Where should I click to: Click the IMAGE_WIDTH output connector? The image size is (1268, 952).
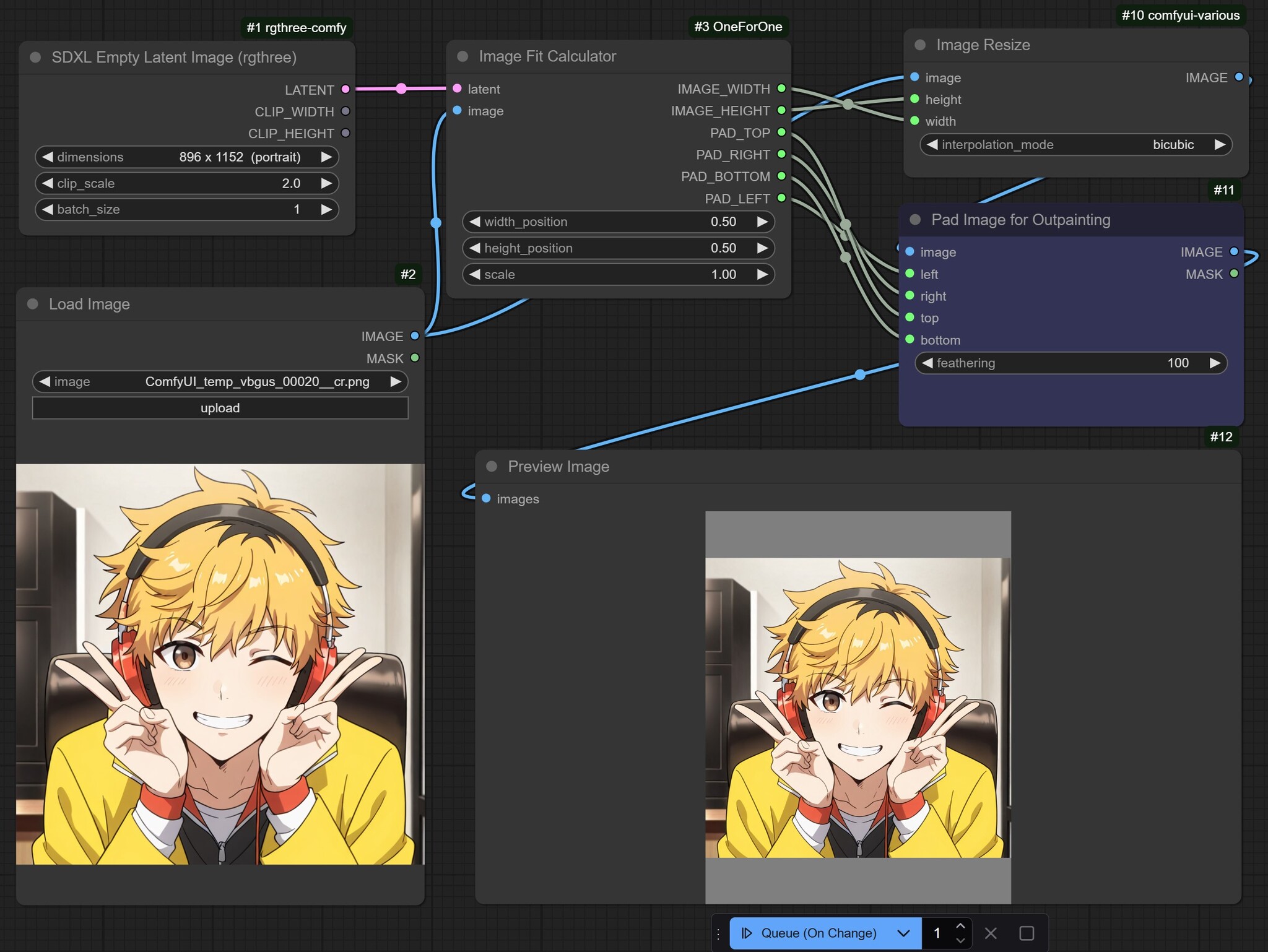click(781, 89)
